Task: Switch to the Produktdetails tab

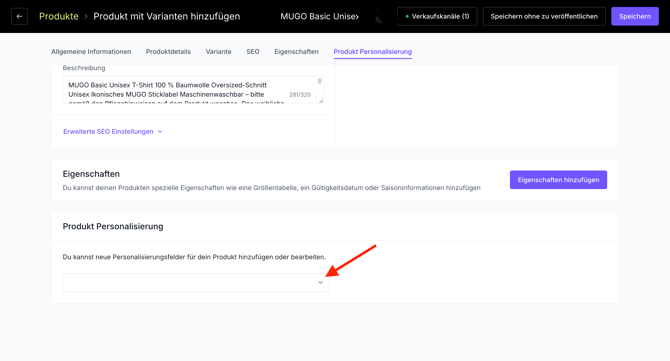Action: click(x=168, y=51)
